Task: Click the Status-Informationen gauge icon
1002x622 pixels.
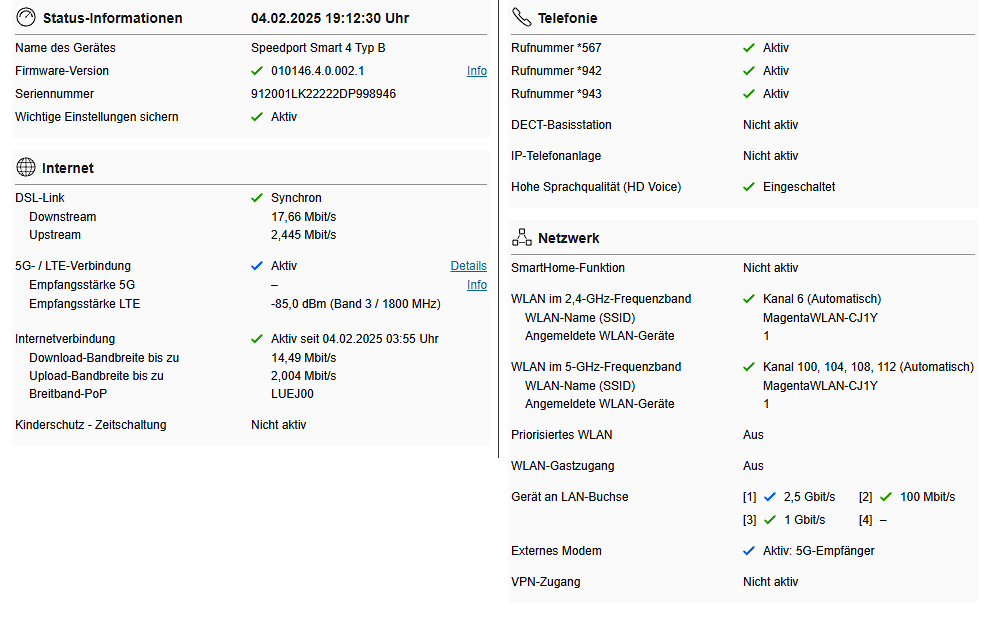Action: click(x=26, y=18)
